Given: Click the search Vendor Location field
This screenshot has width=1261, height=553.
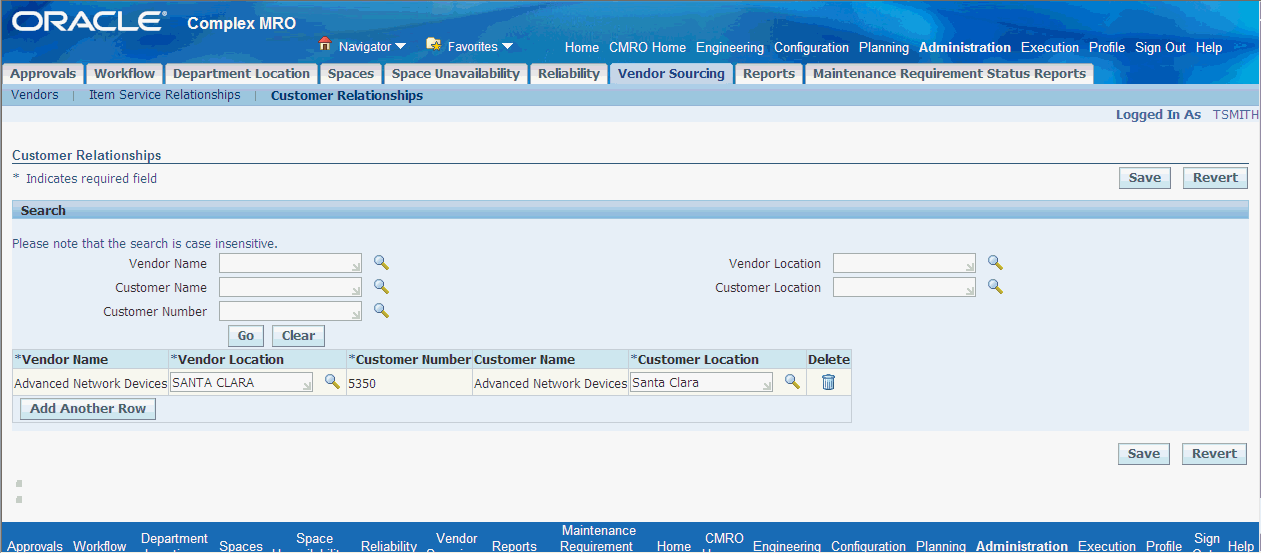Looking at the screenshot, I should (905, 263).
